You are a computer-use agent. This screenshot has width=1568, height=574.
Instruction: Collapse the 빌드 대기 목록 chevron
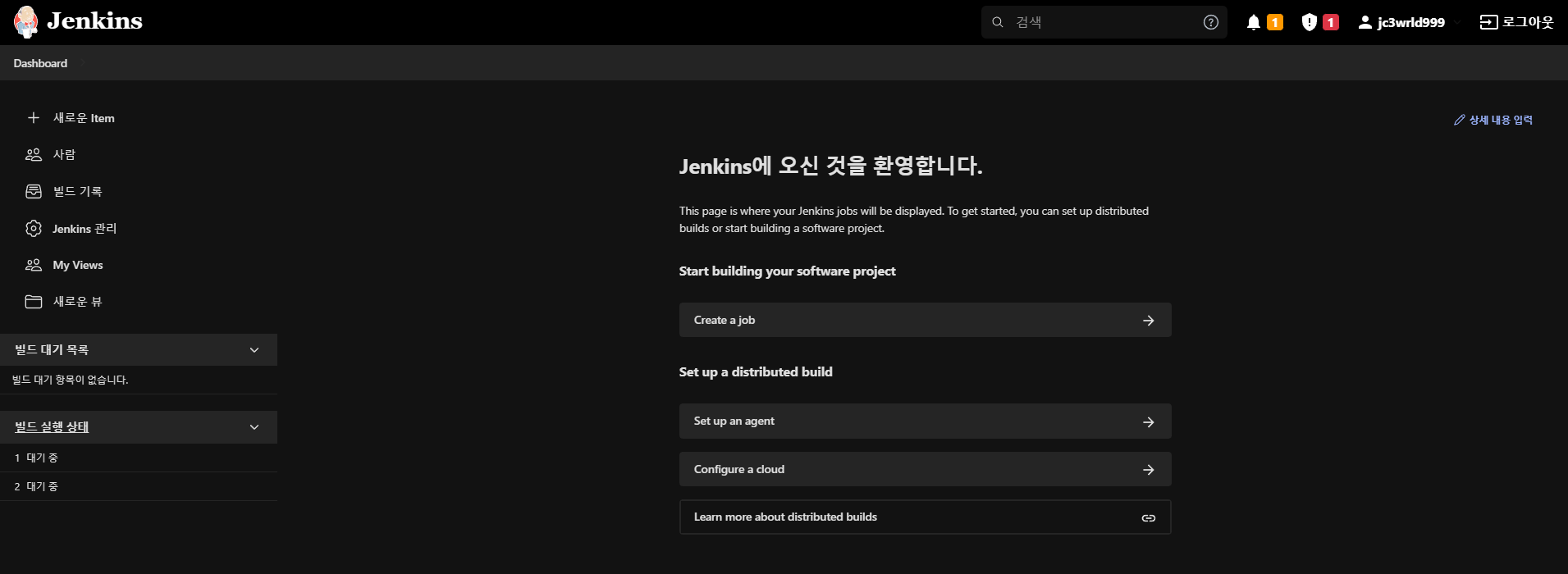click(254, 350)
